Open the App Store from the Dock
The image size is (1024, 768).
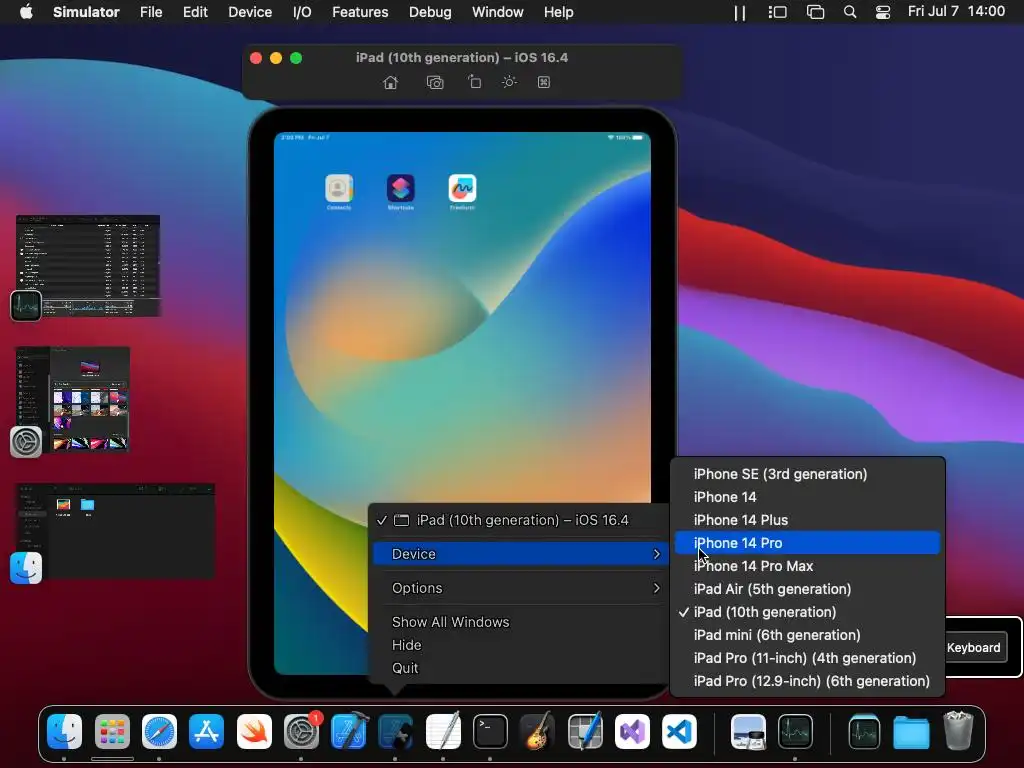(206, 732)
